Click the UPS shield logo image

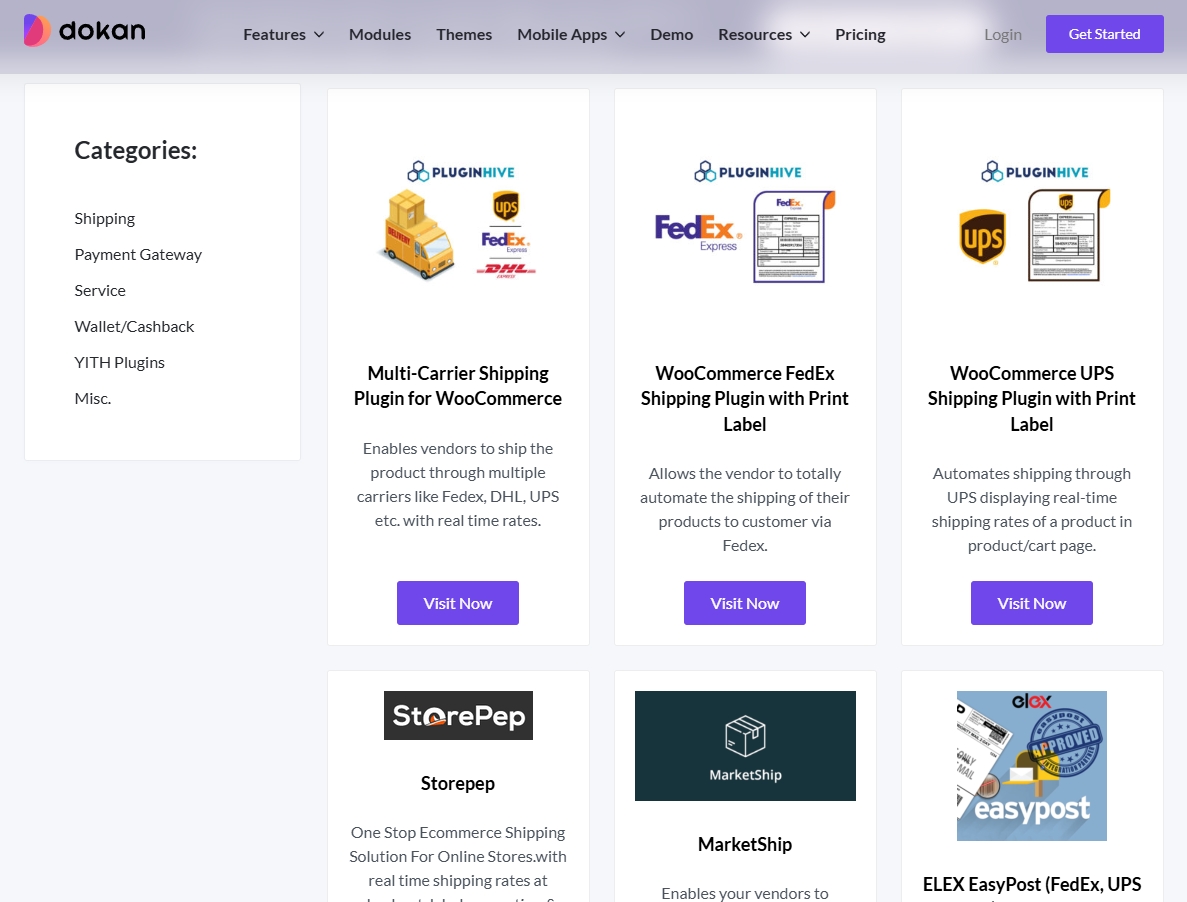982,237
